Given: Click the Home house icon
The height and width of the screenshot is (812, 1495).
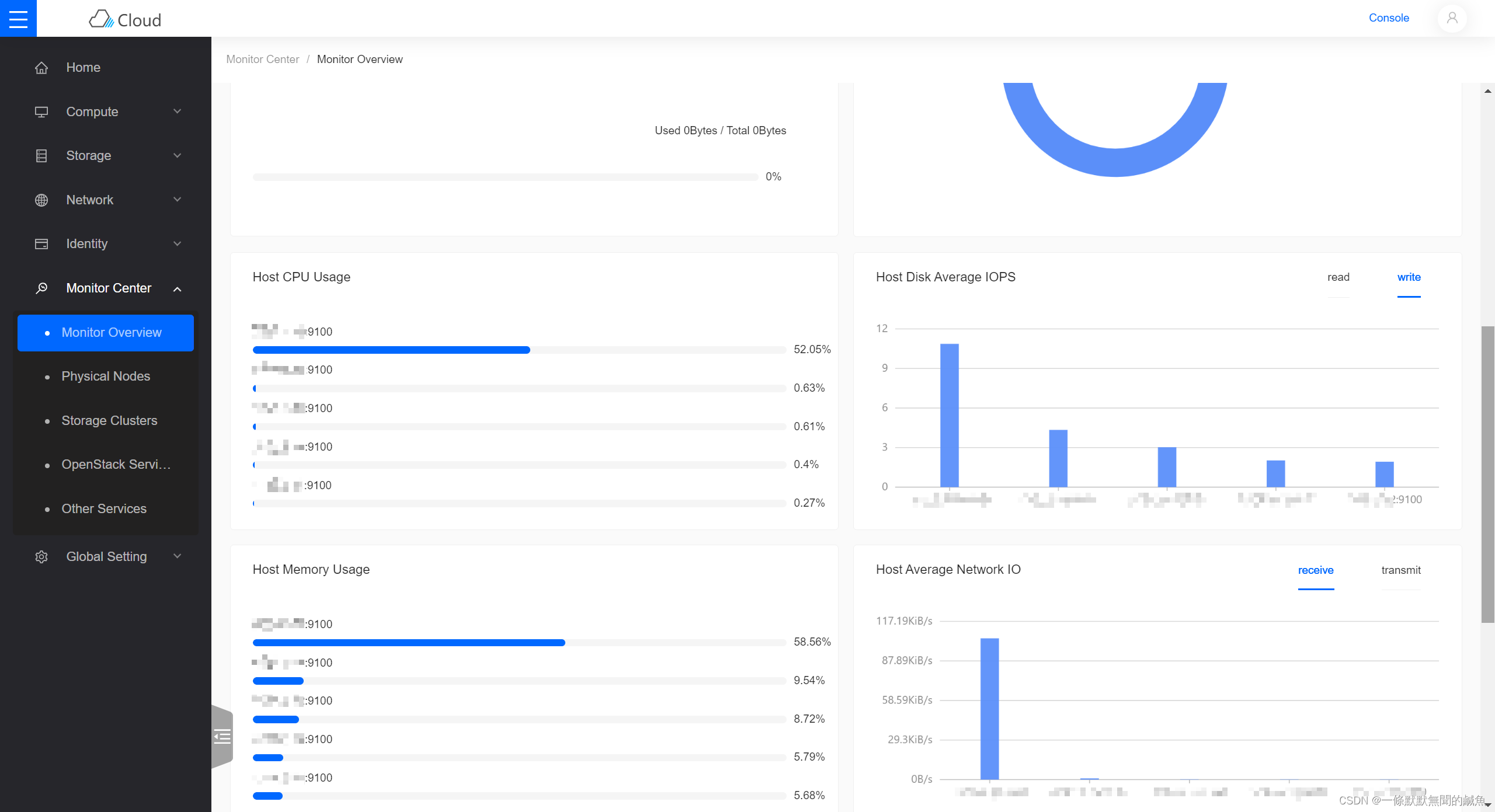Looking at the screenshot, I should 41,68.
